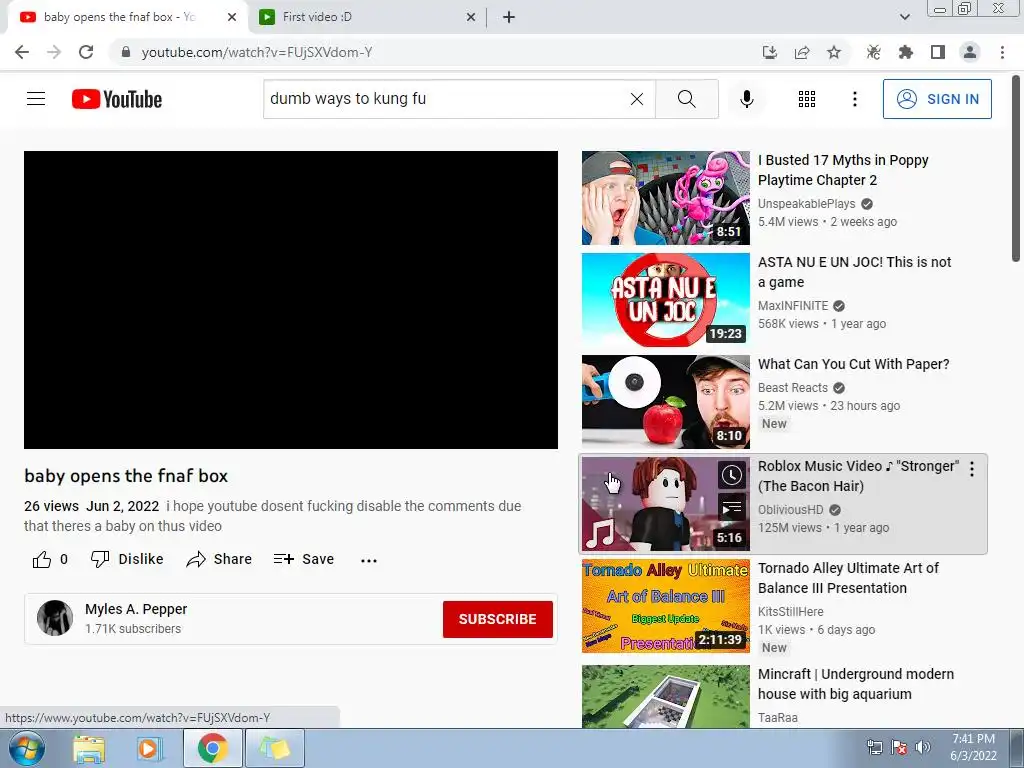Image resolution: width=1024 pixels, height=768 pixels.
Task: Select Chrome in the taskbar
Action: click(x=212, y=748)
